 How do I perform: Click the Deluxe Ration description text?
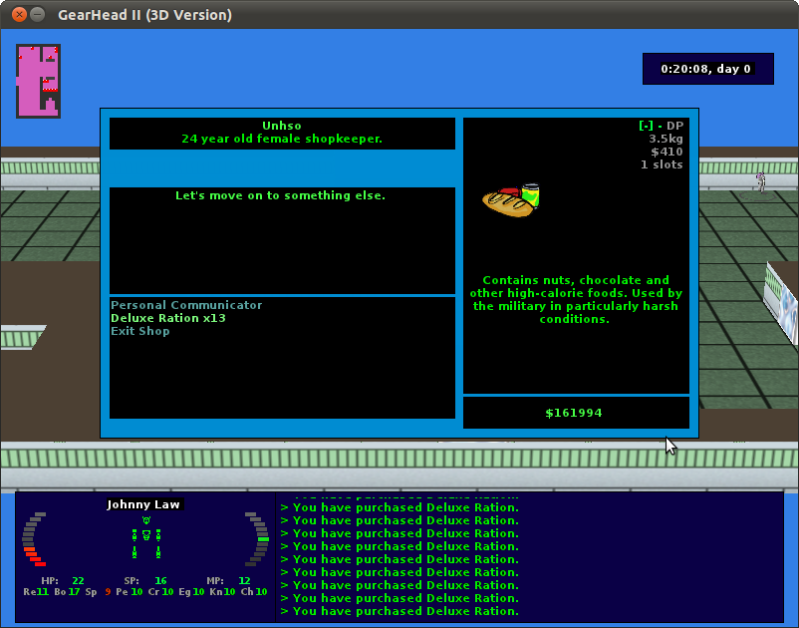coord(575,299)
